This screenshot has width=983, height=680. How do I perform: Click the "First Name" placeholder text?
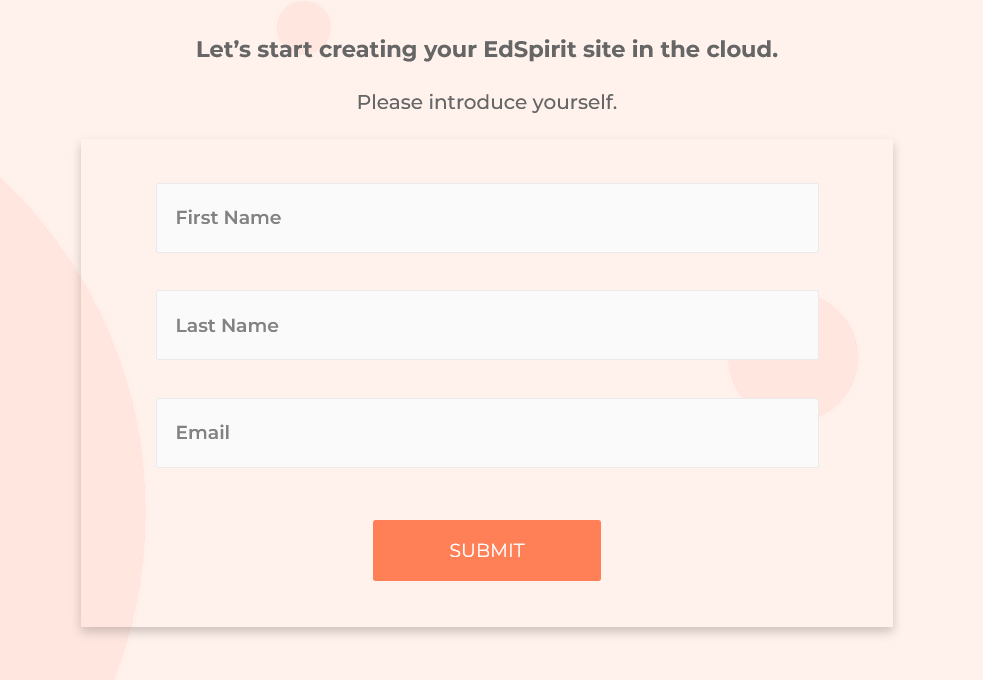228,218
